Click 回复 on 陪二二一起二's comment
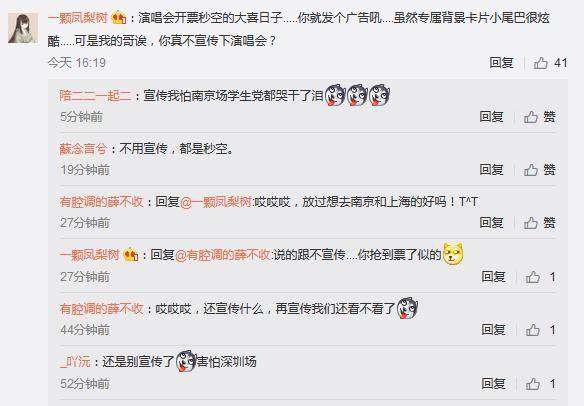Image resolution: width=584 pixels, height=406 pixels. 491,117
